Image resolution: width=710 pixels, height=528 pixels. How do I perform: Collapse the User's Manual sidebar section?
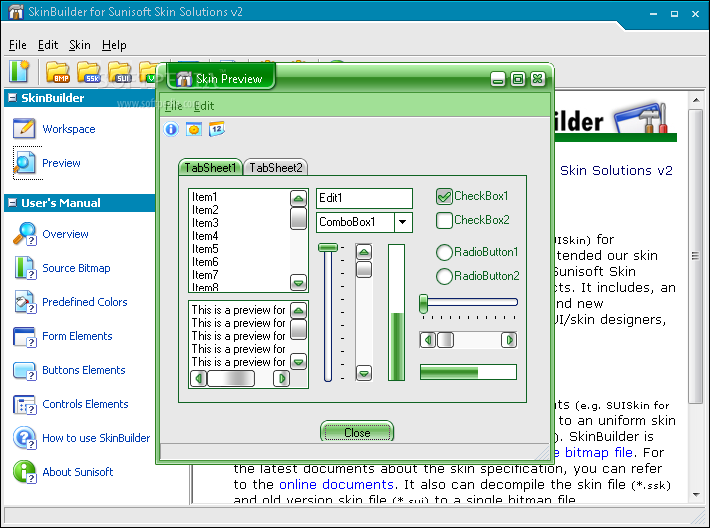(13, 203)
